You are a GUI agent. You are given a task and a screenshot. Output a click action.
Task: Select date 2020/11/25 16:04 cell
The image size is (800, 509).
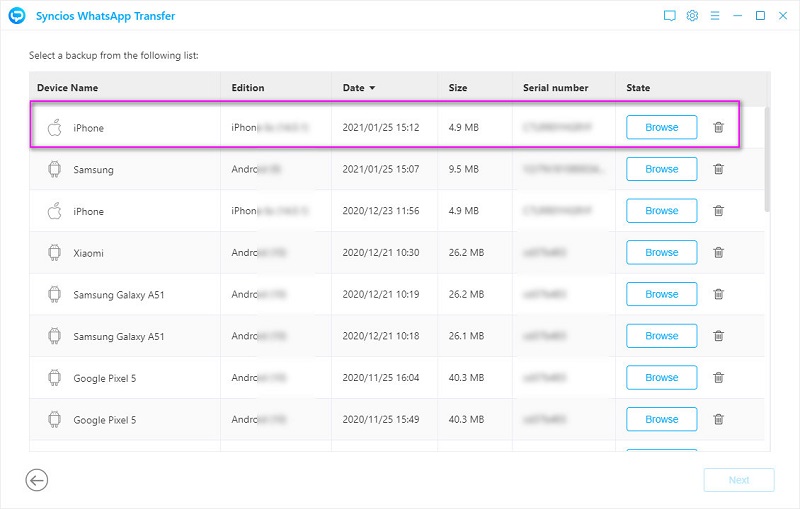381,377
